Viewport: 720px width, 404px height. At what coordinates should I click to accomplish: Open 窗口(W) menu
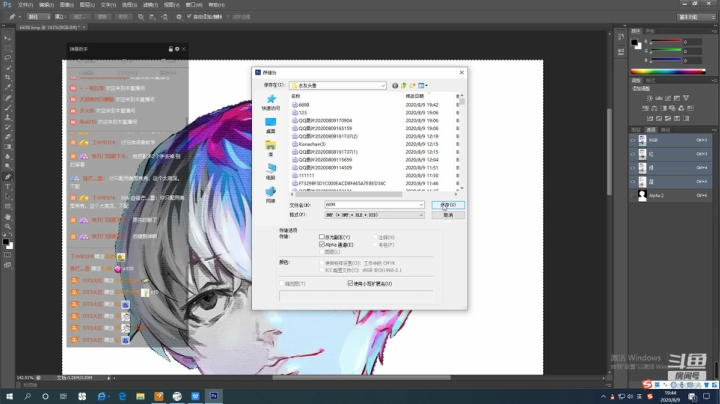194,5
